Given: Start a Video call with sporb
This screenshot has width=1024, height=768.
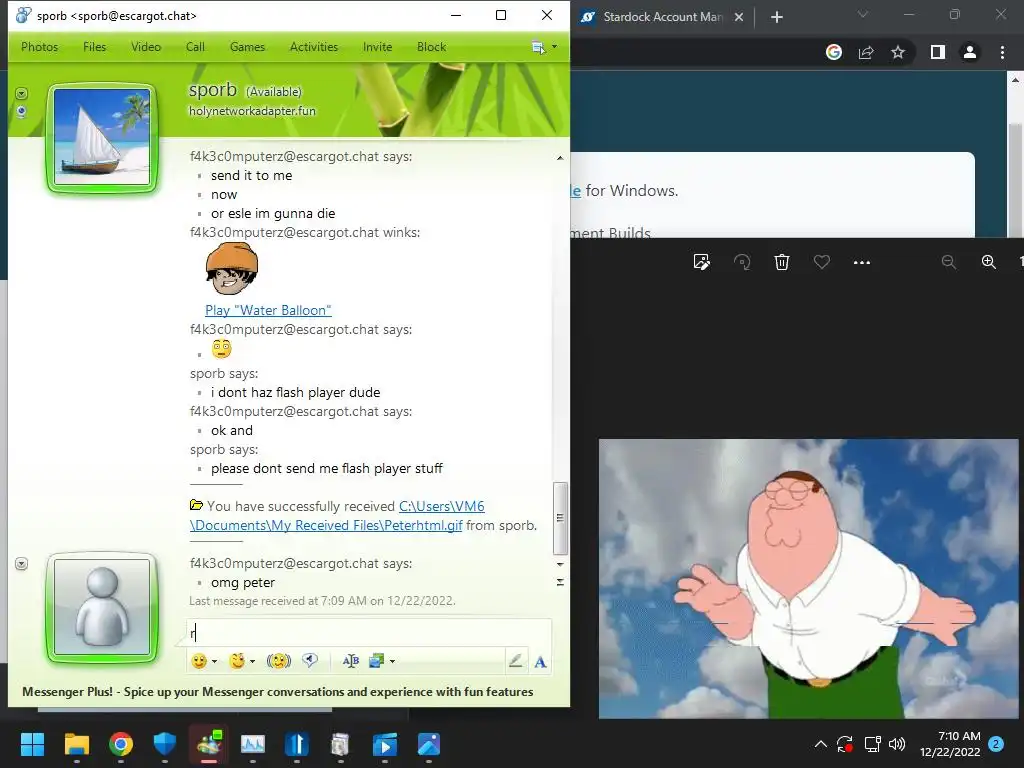Looking at the screenshot, I should pyautogui.click(x=146, y=47).
